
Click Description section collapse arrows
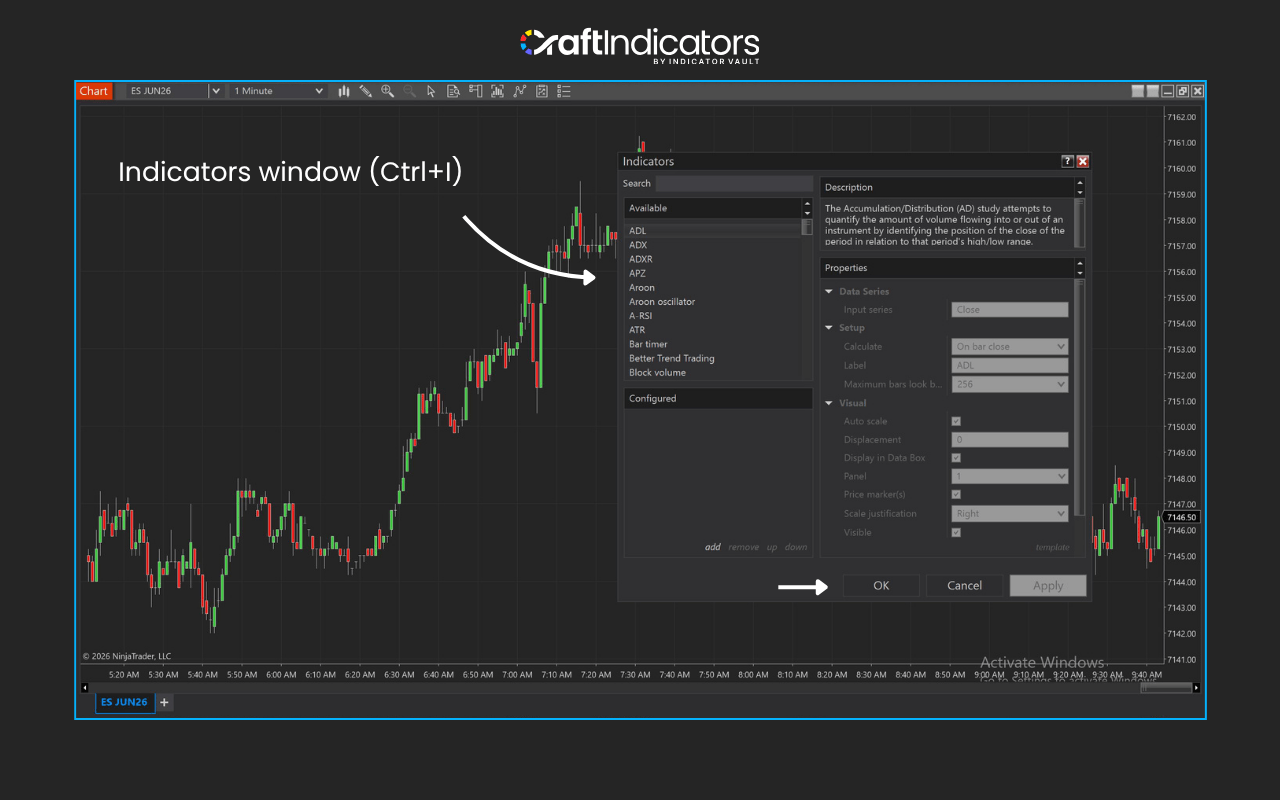tap(1080, 187)
